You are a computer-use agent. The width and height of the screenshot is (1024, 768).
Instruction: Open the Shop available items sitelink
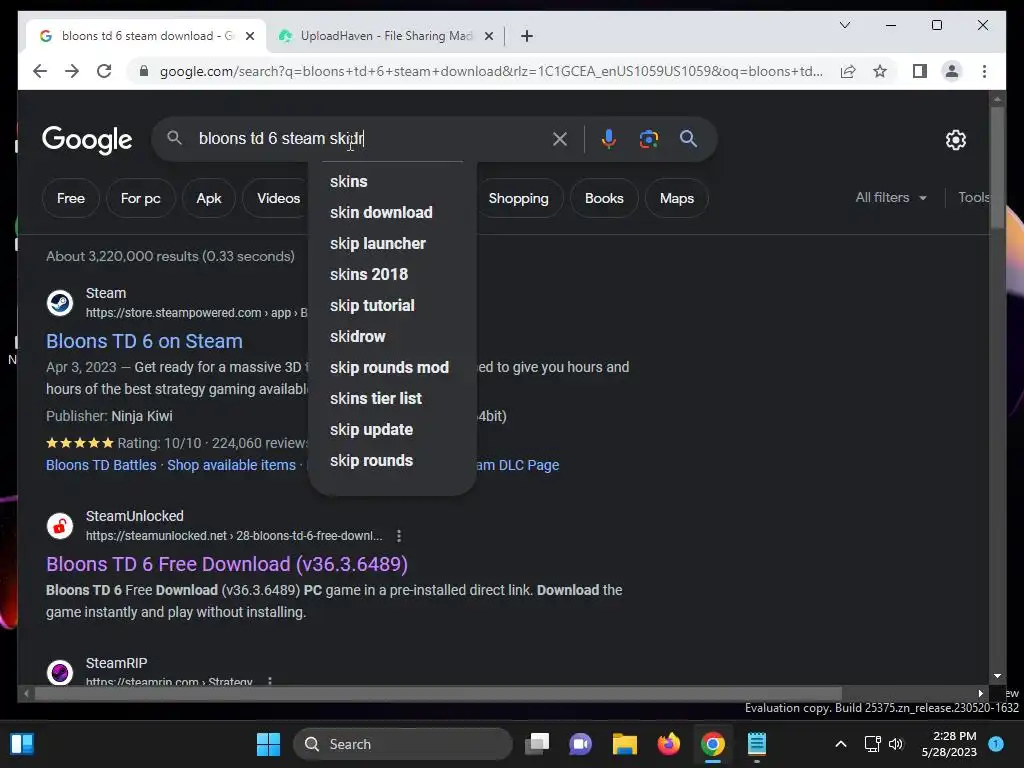231,465
